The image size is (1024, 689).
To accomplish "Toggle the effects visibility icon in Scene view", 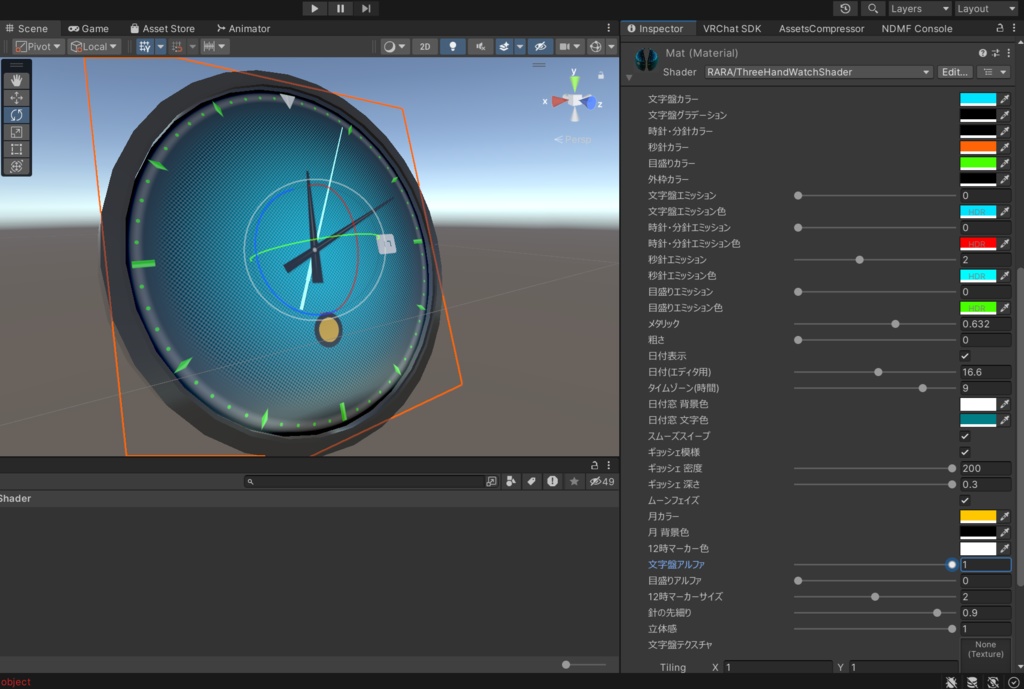I will click(504, 46).
